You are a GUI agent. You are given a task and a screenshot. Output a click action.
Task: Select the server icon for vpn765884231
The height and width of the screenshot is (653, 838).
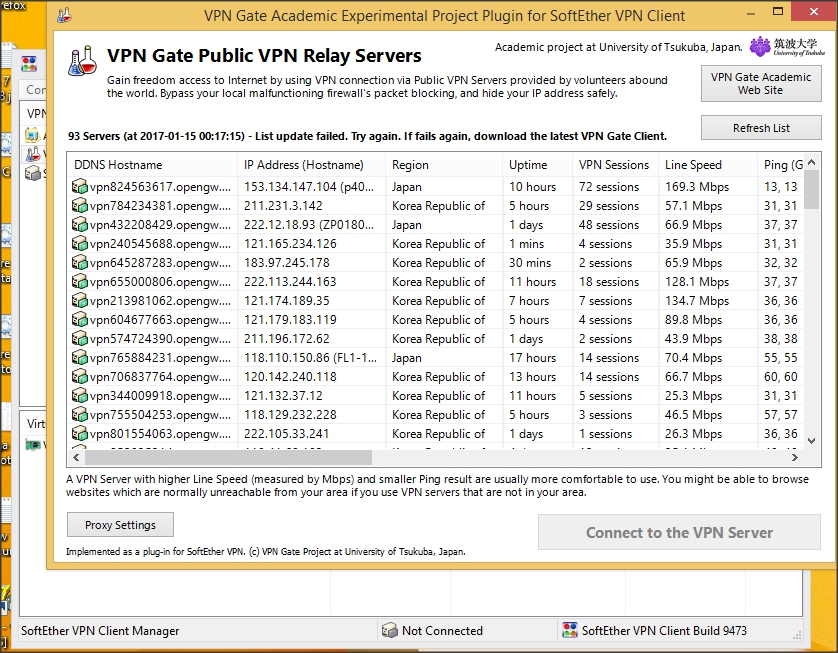point(80,358)
